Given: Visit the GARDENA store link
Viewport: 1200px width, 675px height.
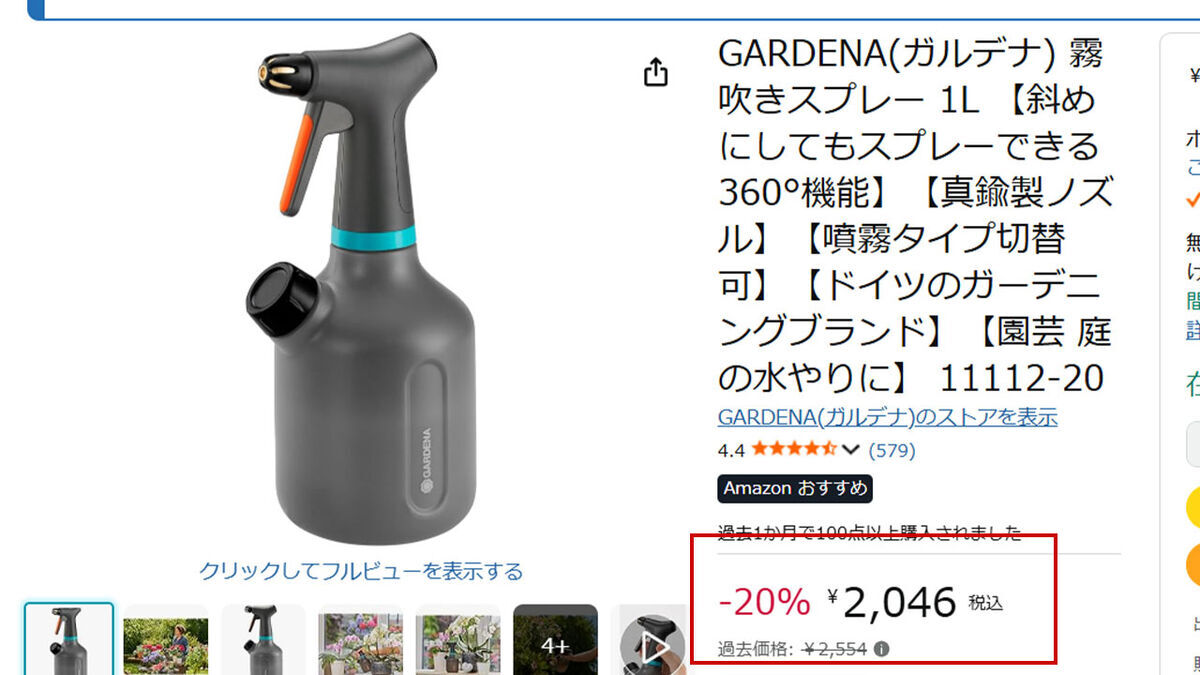Looking at the screenshot, I should pos(887,417).
